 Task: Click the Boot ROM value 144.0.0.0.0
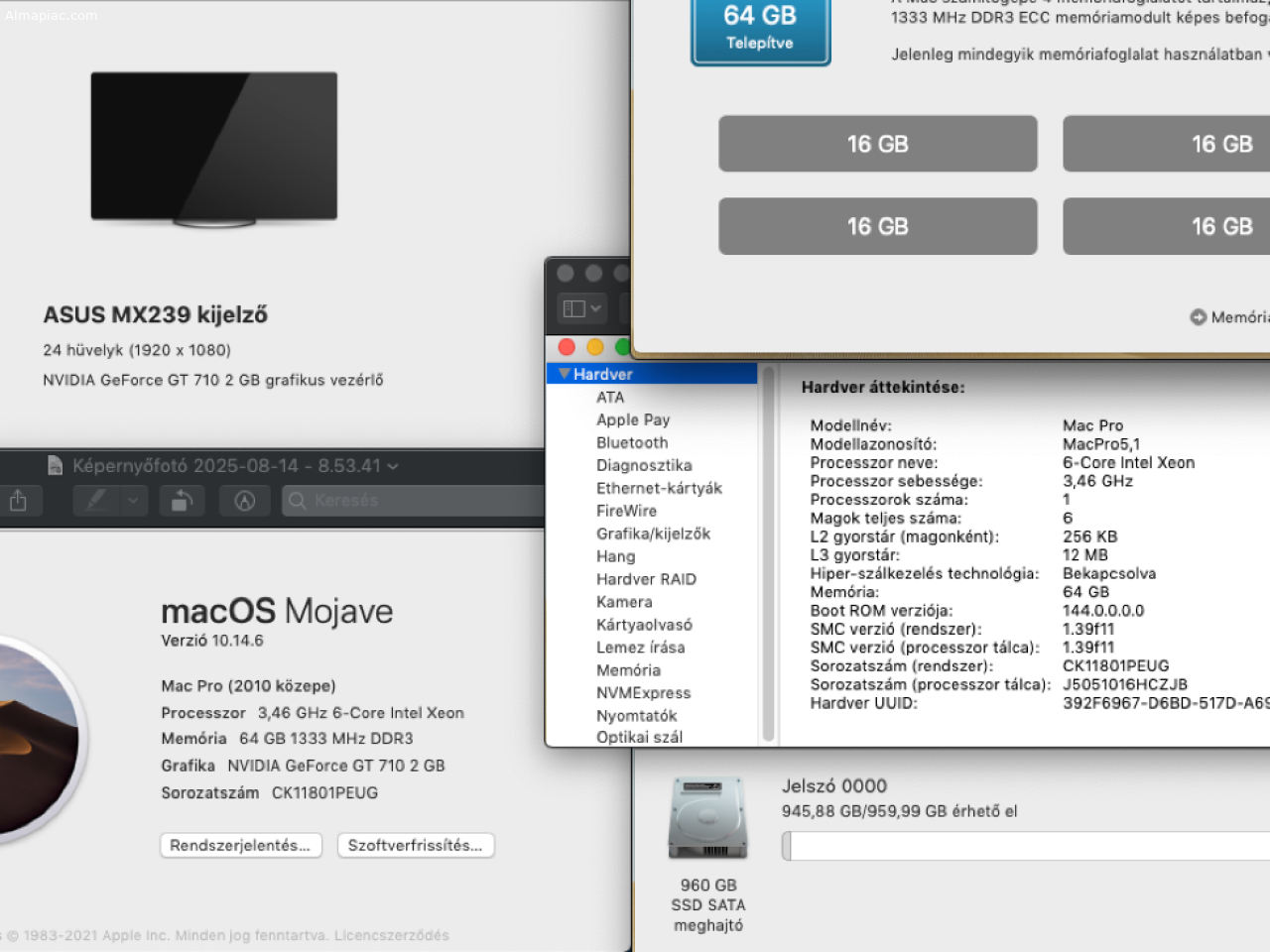[x=1103, y=610]
